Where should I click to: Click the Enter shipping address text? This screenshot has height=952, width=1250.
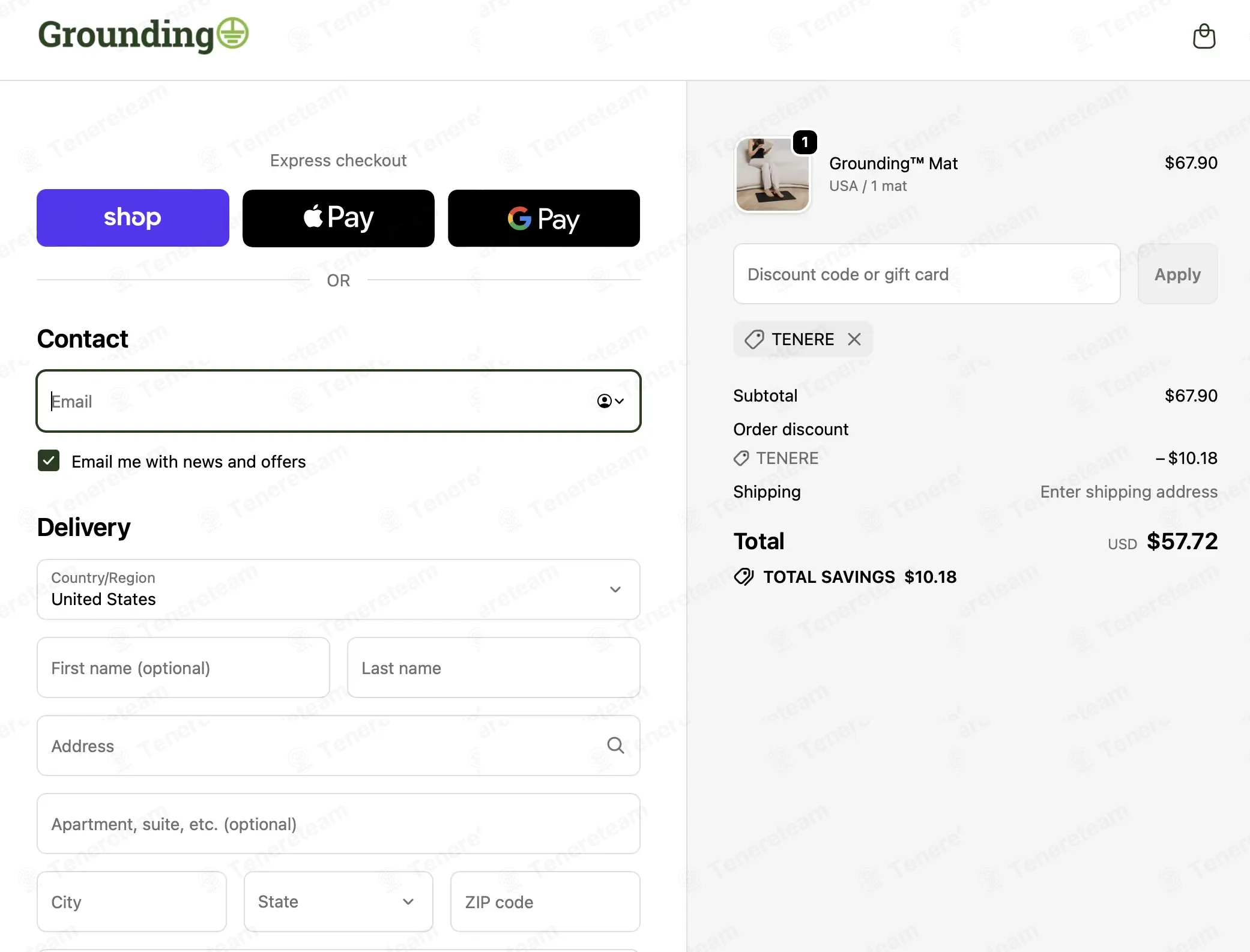click(x=1129, y=492)
